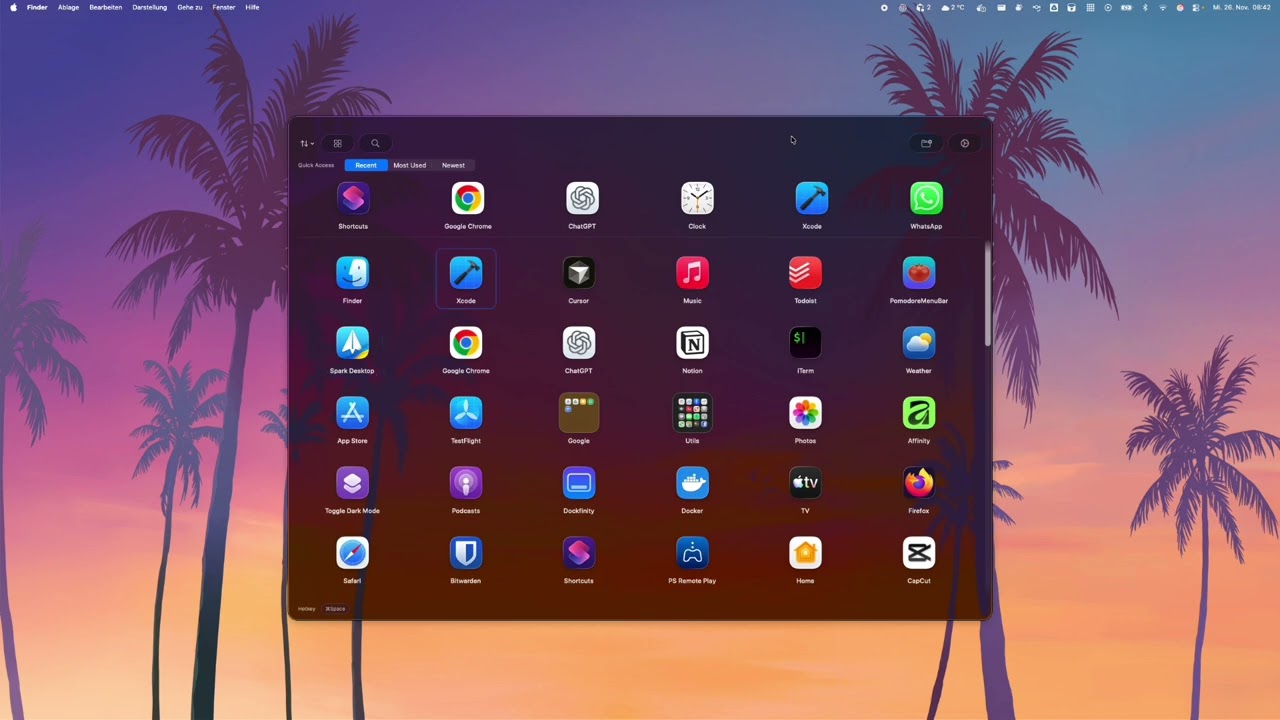Click the add folder button
This screenshot has width=1280, height=720.
click(926, 143)
